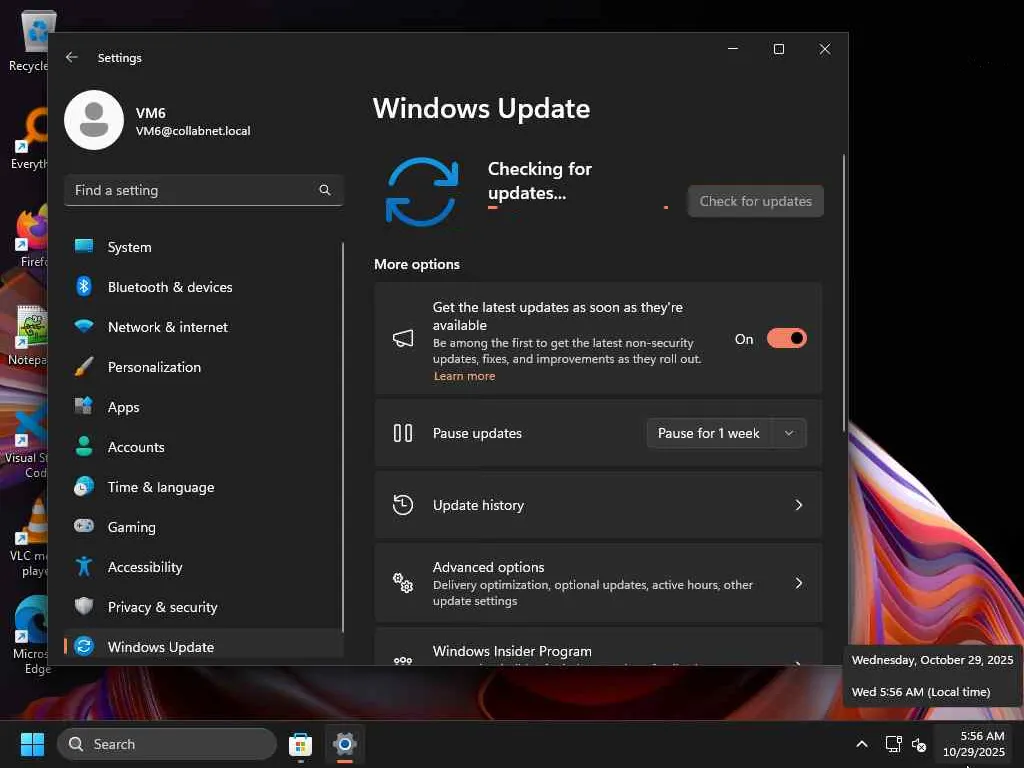
Task: Click the network display tray icon
Action: [x=893, y=744]
